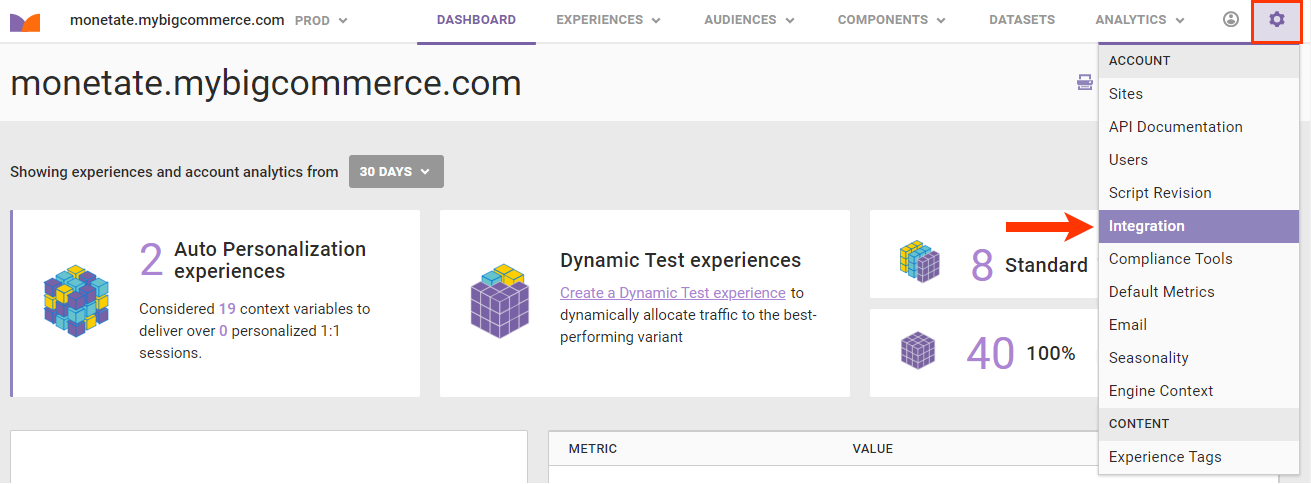Click the 100% value text
The image size is (1311, 484).
[x=1050, y=353]
